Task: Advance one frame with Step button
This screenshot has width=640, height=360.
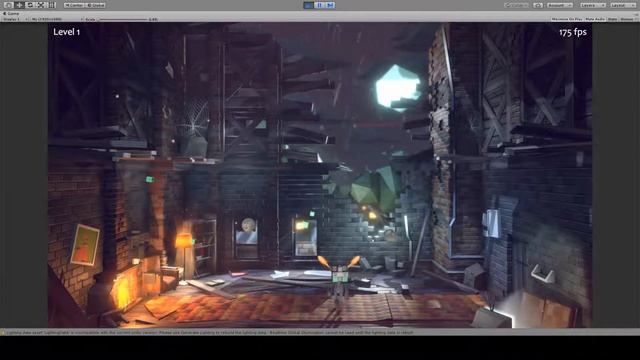Action: click(x=331, y=5)
